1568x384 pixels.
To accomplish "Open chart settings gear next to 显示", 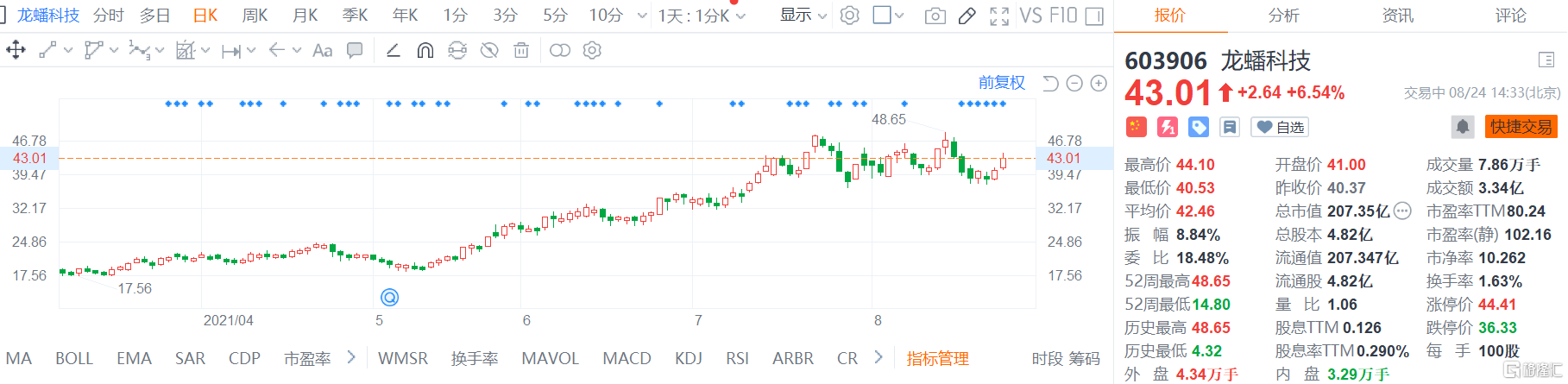I will coord(850,16).
